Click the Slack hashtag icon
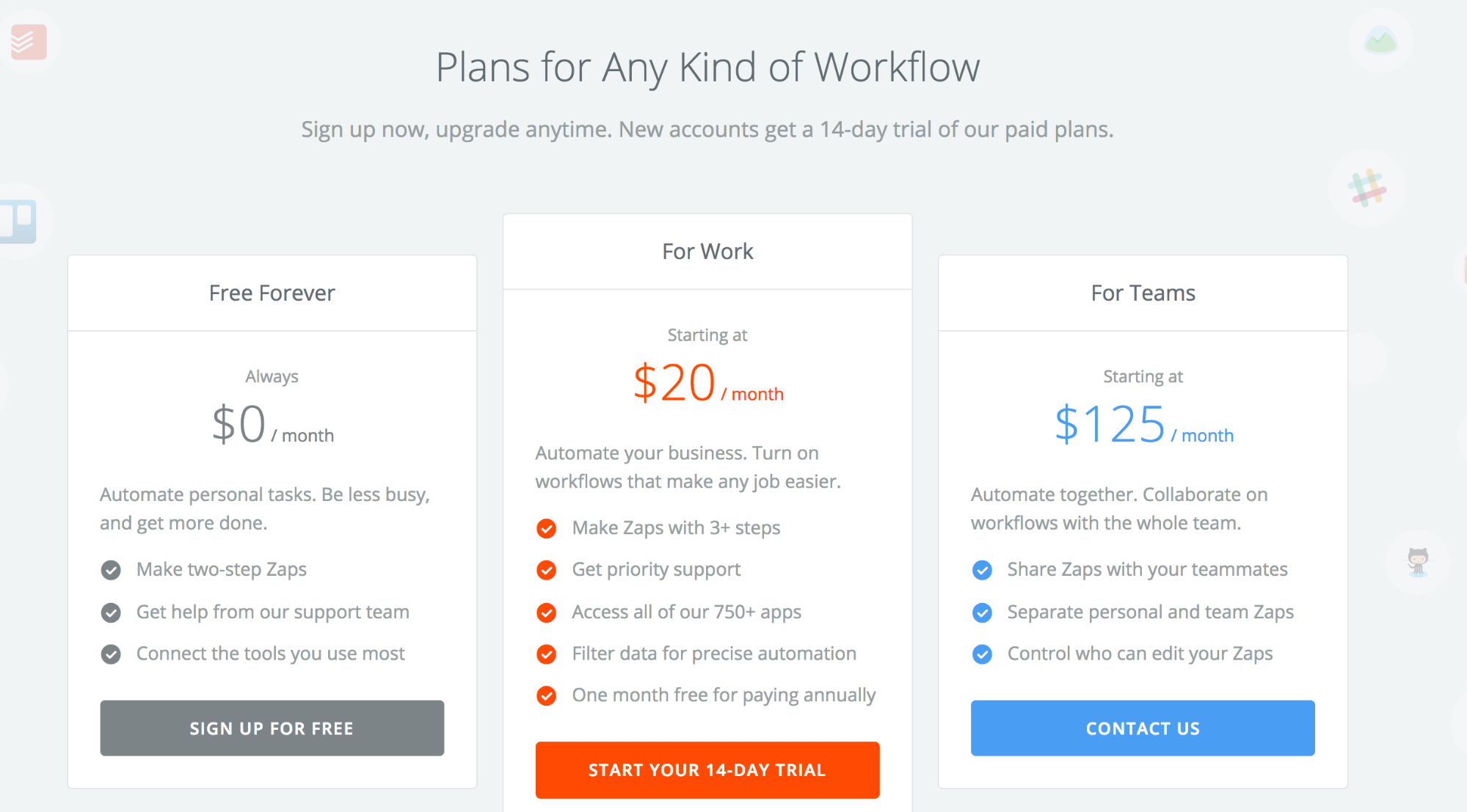This screenshot has width=1467, height=812. pos(1366,189)
